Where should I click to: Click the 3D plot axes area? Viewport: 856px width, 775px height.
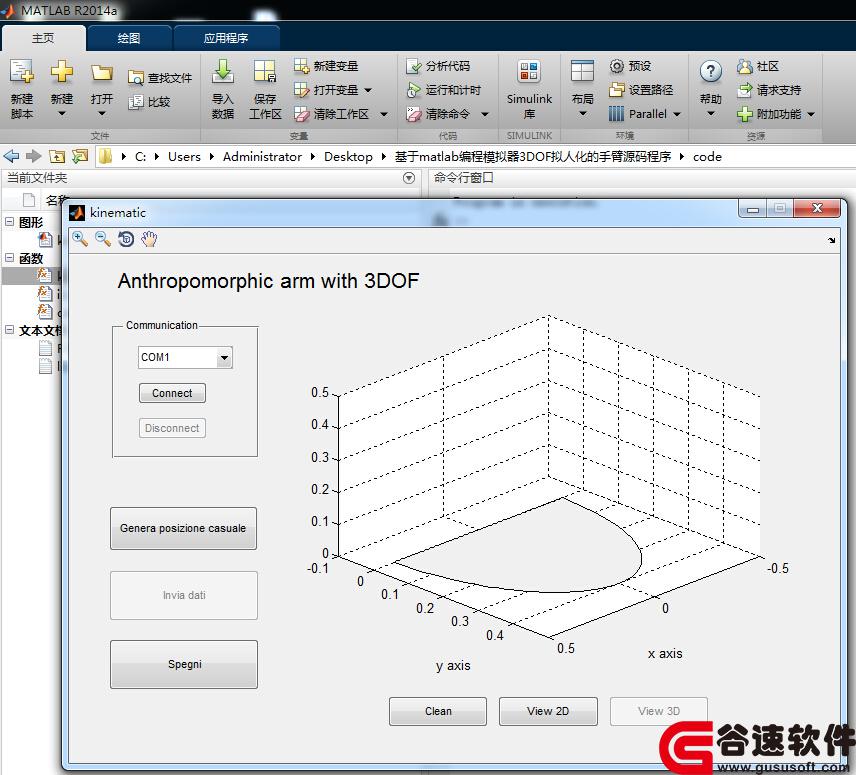click(x=549, y=478)
